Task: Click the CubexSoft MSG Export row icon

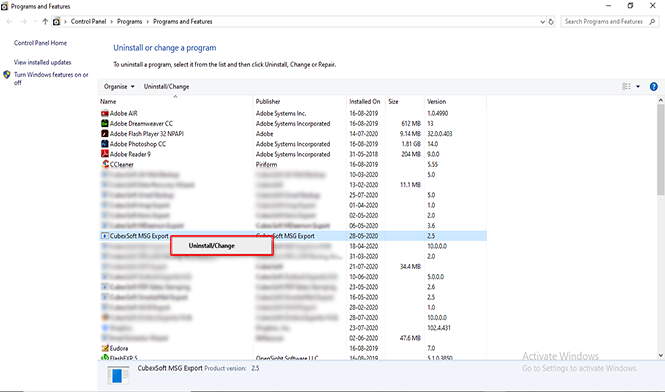Action: (x=105, y=236)
